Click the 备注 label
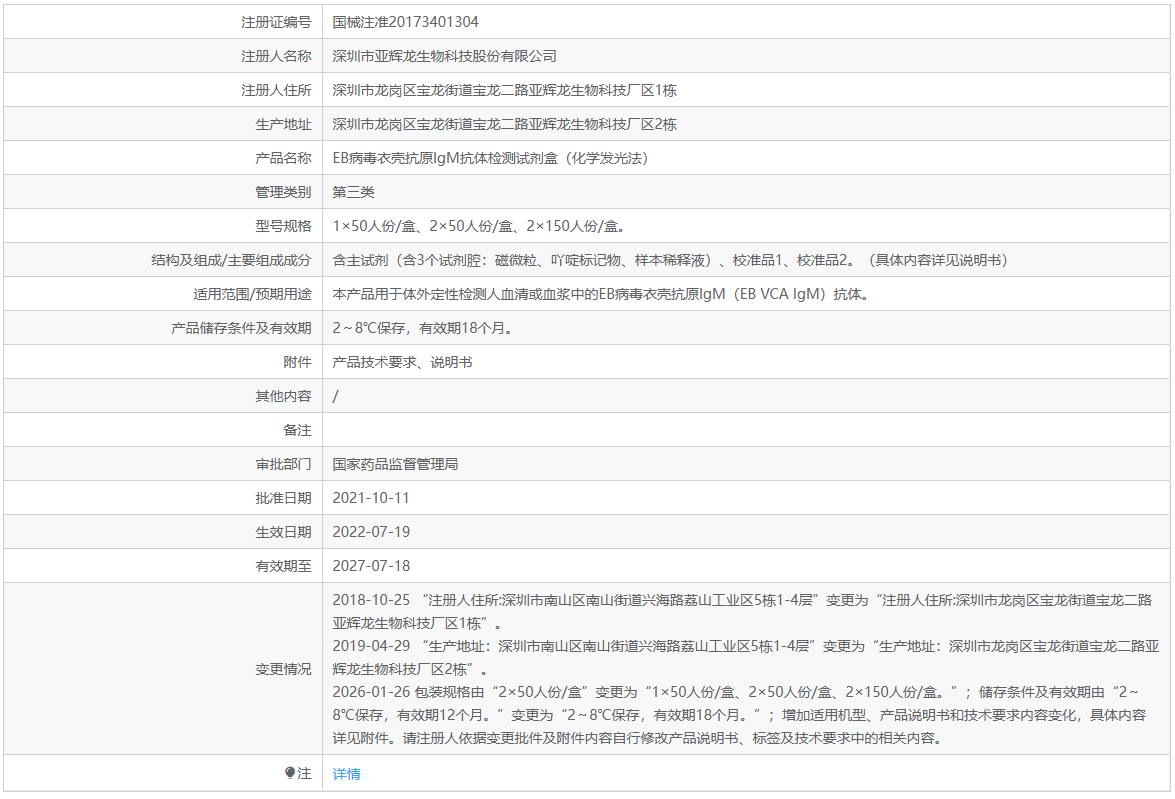 pyautogui.click(x=297, y=430)
